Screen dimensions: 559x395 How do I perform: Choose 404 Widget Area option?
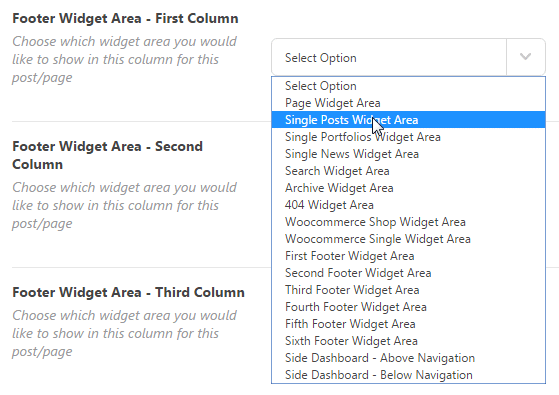(408, 205)
